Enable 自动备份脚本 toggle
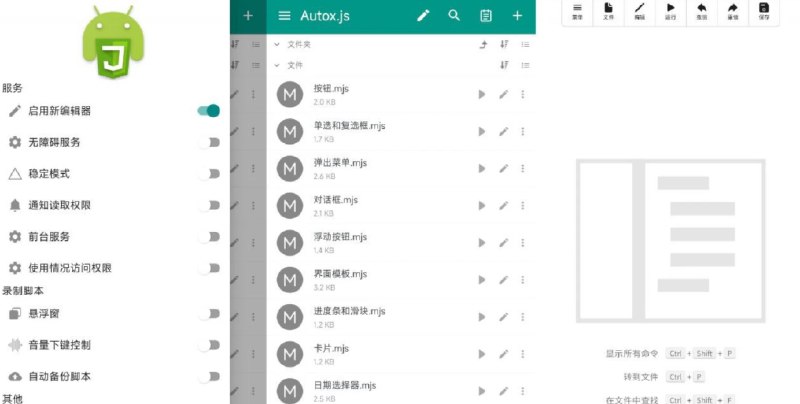Image resolution: width=800 pixels, height=404 pixels. (210, 376)
